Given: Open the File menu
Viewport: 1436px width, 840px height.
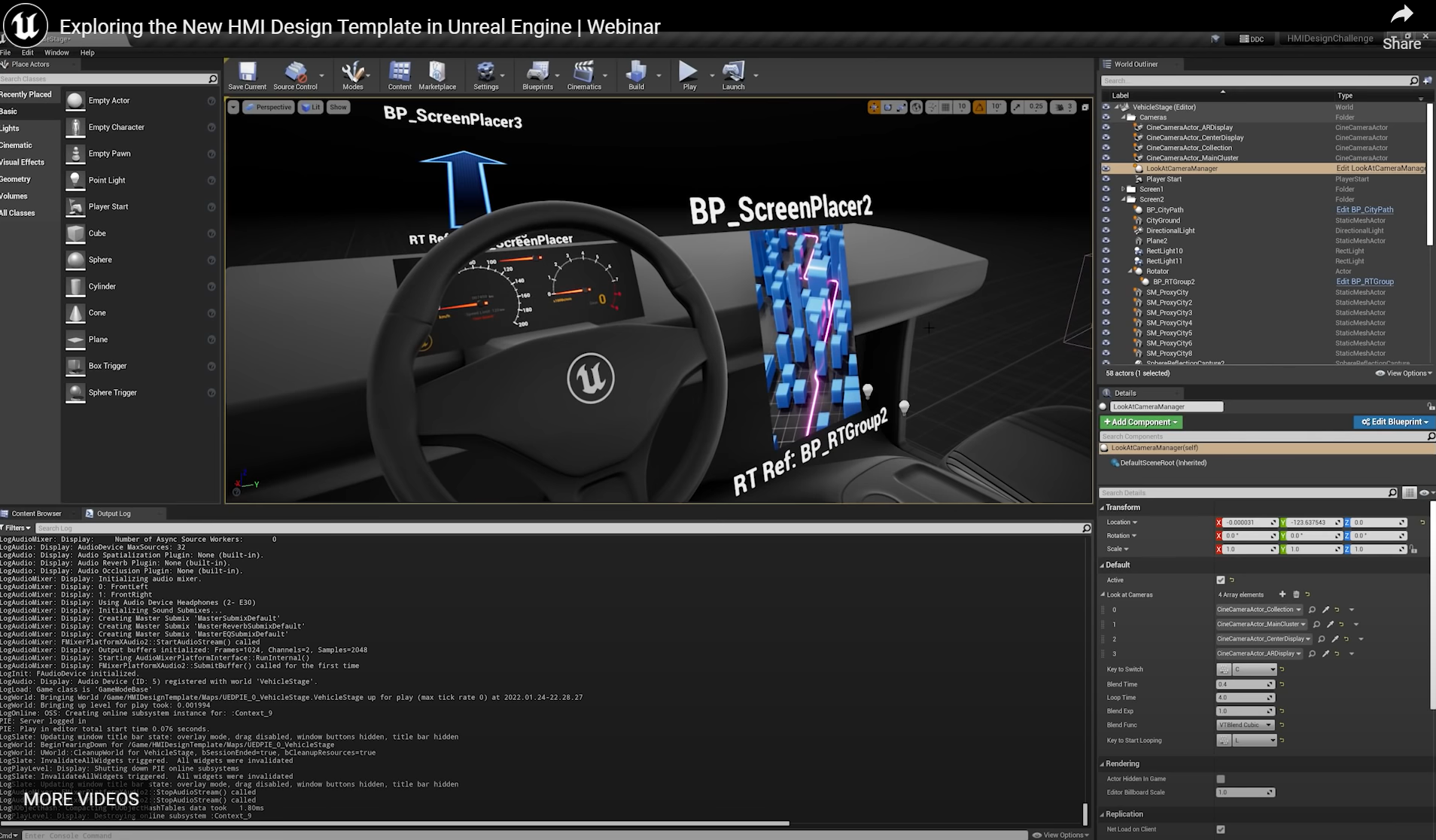Looking at the screenshot, I should pos(5,53).
